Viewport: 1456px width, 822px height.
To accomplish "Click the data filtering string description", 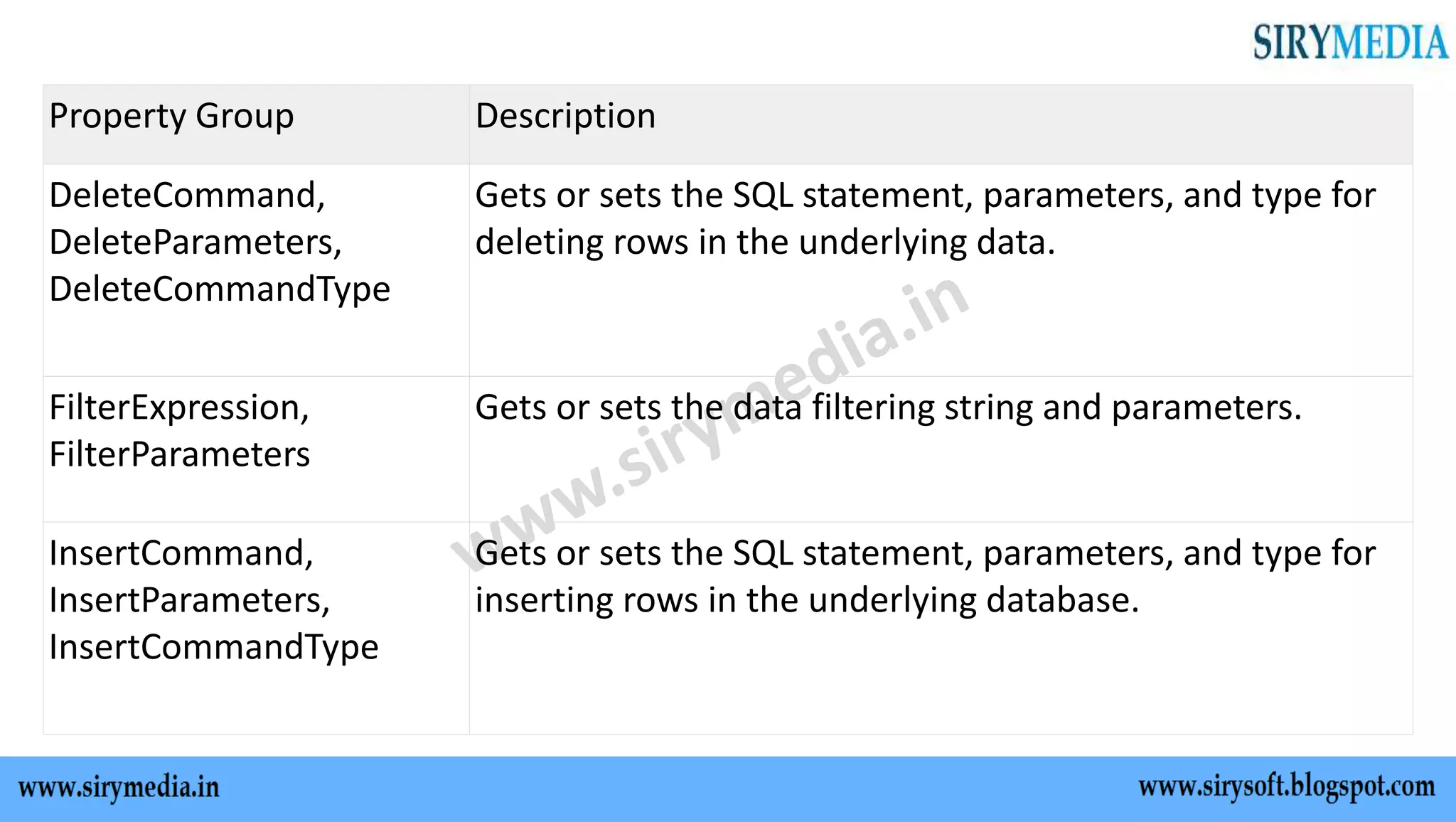I will [888, 408].
